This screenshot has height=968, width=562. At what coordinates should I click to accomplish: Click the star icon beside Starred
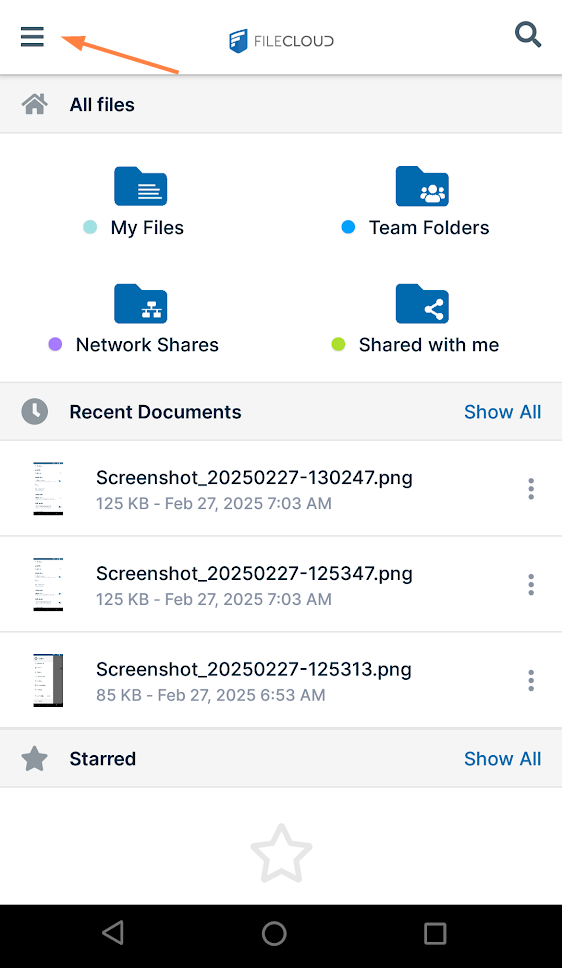35,759
